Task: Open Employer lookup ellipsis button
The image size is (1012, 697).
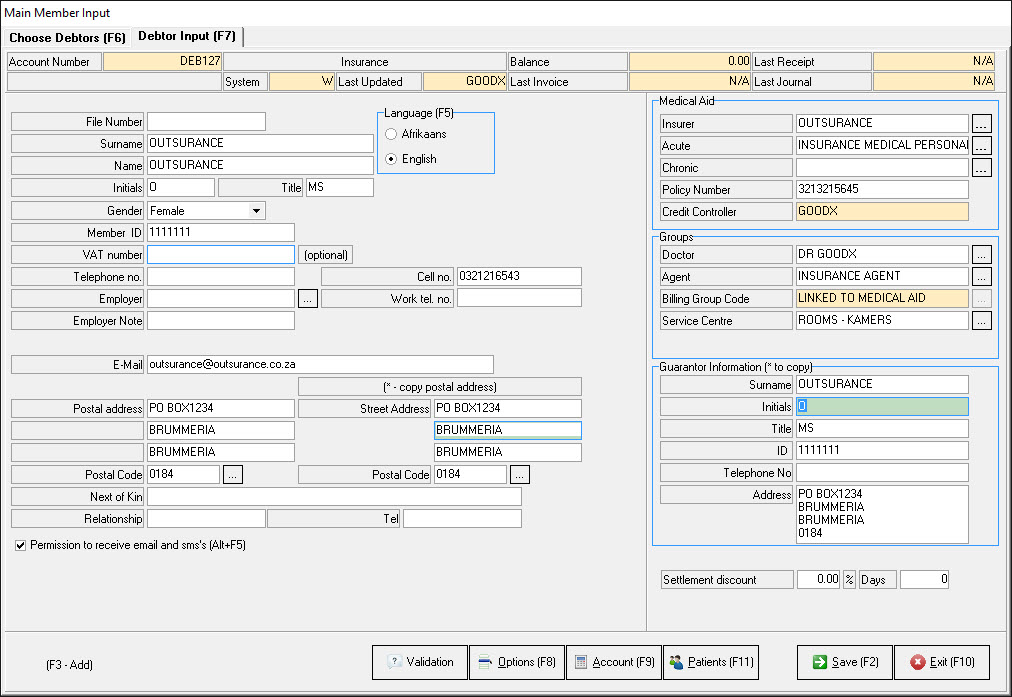Action: click(x=308, y=299)
